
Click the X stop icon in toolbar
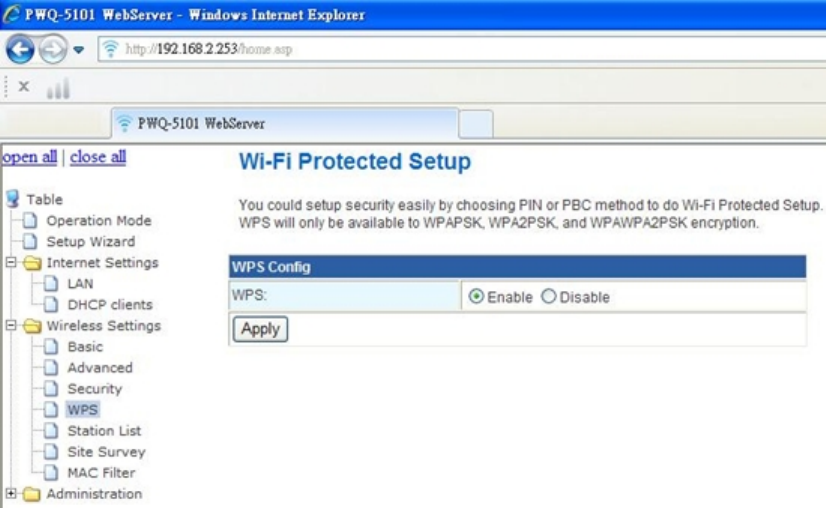coord(24,87)
